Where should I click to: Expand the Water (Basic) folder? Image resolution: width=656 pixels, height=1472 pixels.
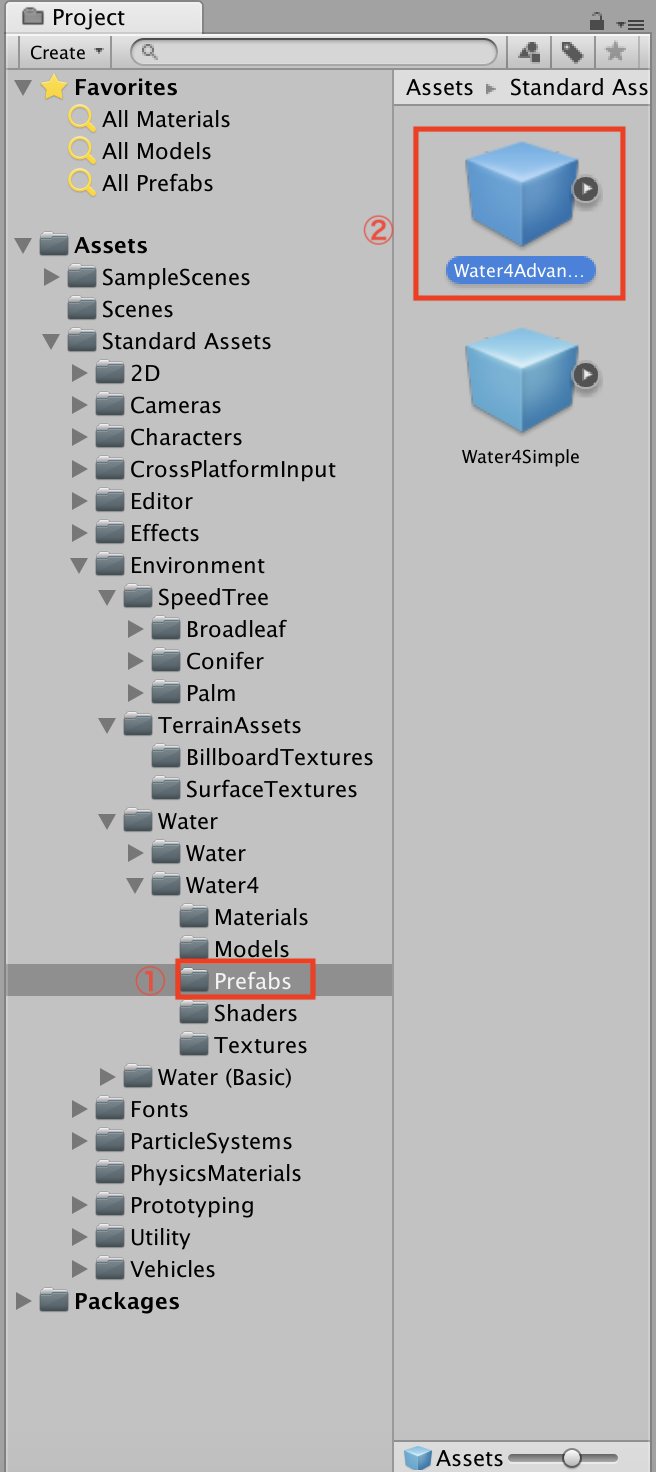(108, 1077)
